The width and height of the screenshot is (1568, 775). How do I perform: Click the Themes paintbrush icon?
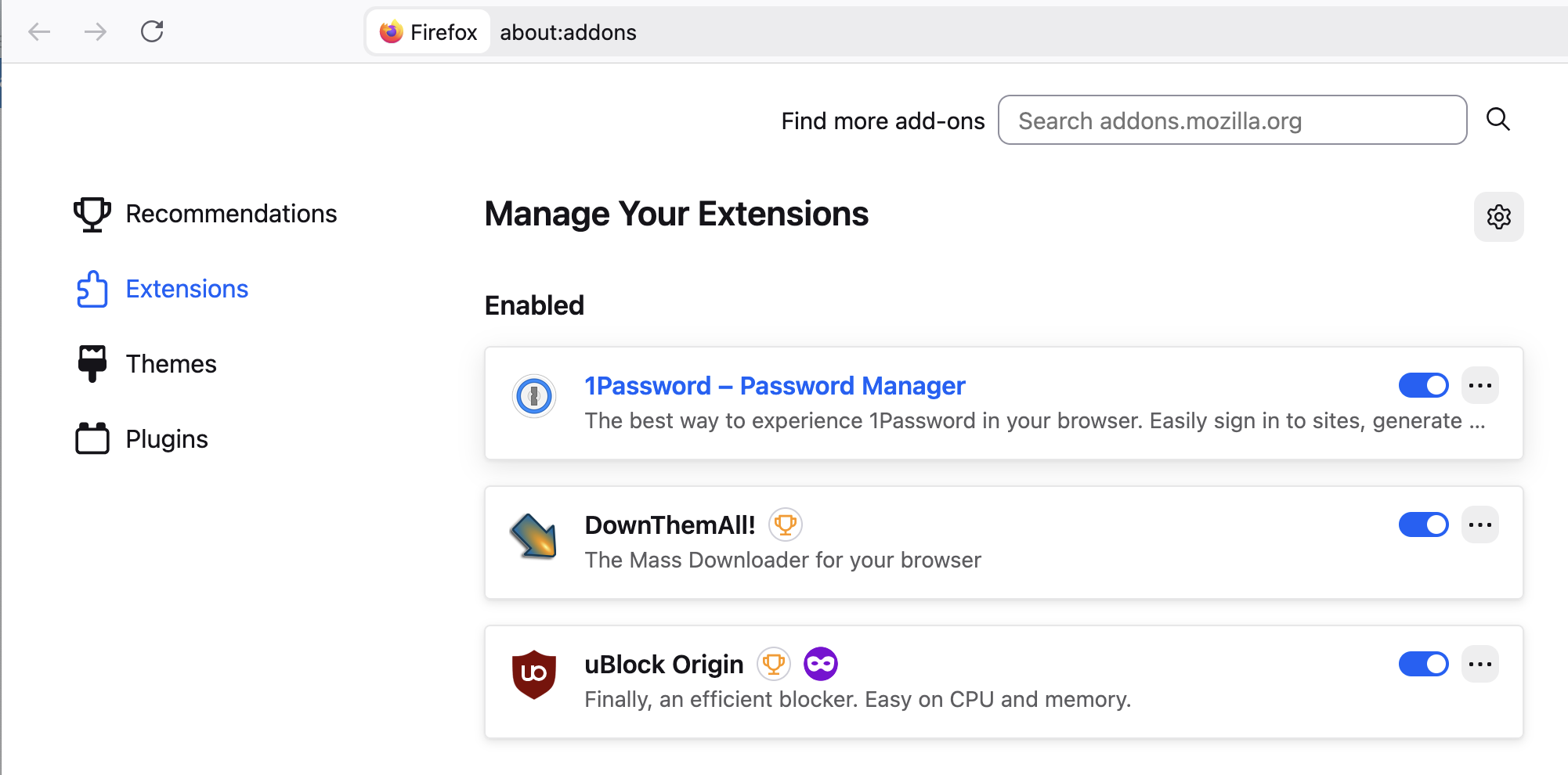click(92, 362)
